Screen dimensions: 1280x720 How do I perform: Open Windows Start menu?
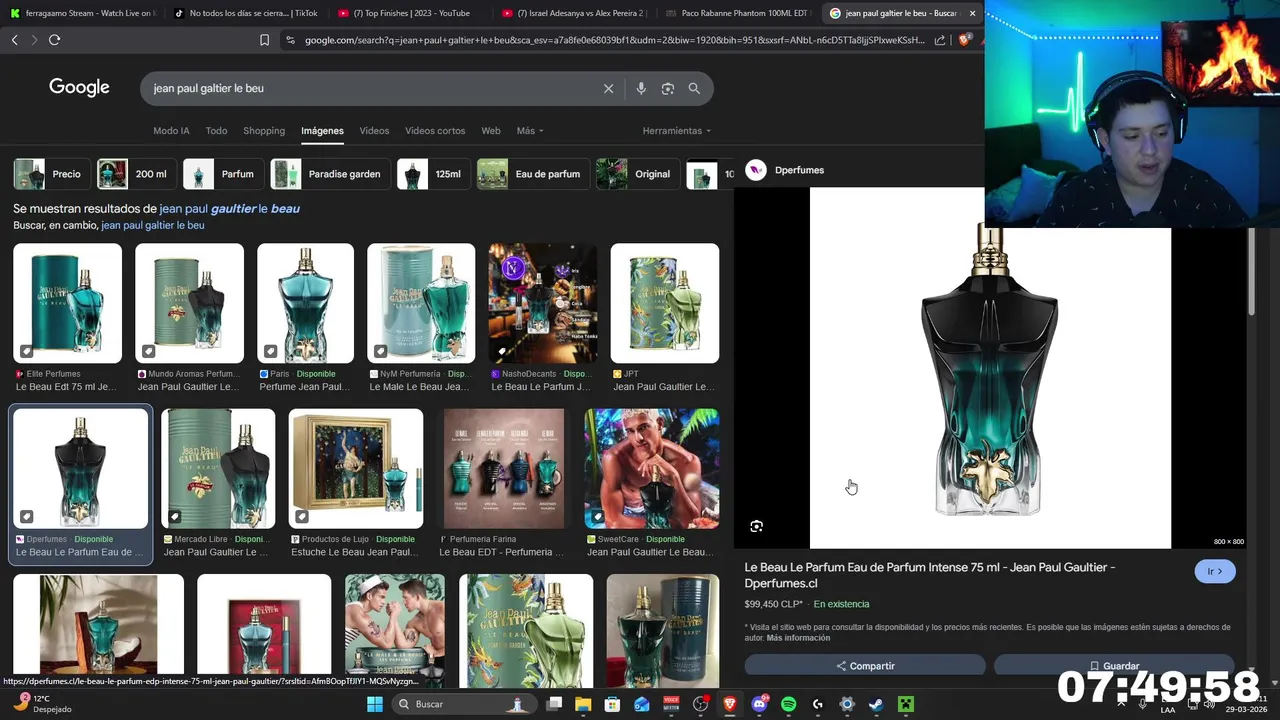point(374,704)
